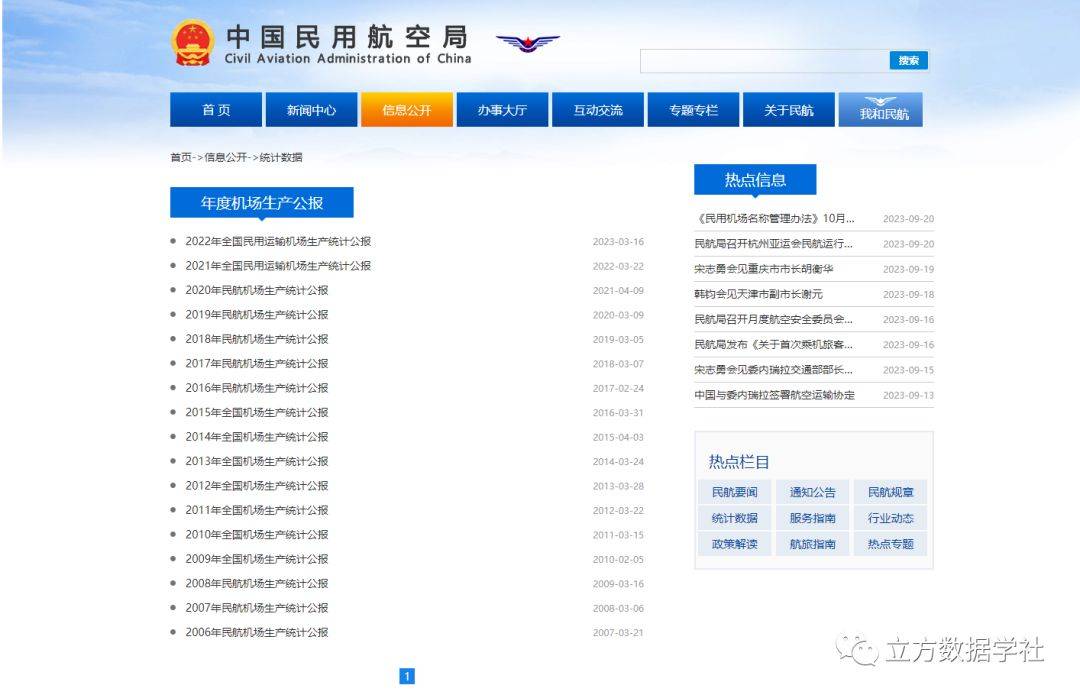Image resolution: width=1080 pixels, height=698 pixels.
Task: Click page number 1 pagination button
Action: click(x=407, y=676)
